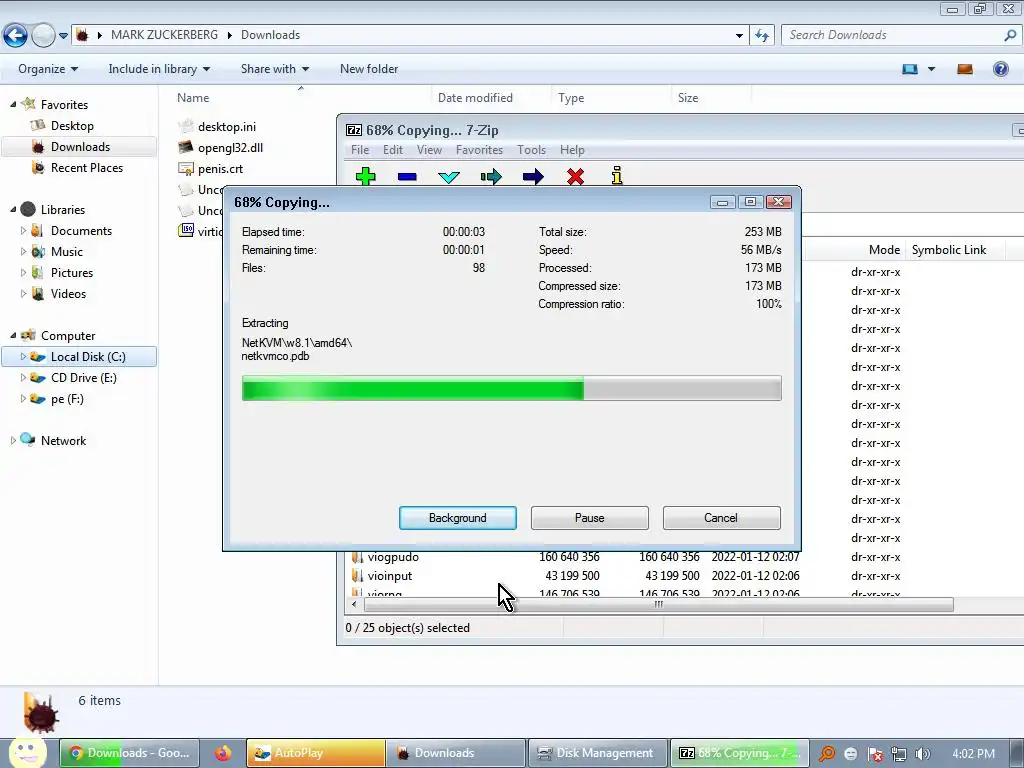Click the Explorer Back navigation button
The height and width of the screenshot is (768, 1024).
coord(15,35)
